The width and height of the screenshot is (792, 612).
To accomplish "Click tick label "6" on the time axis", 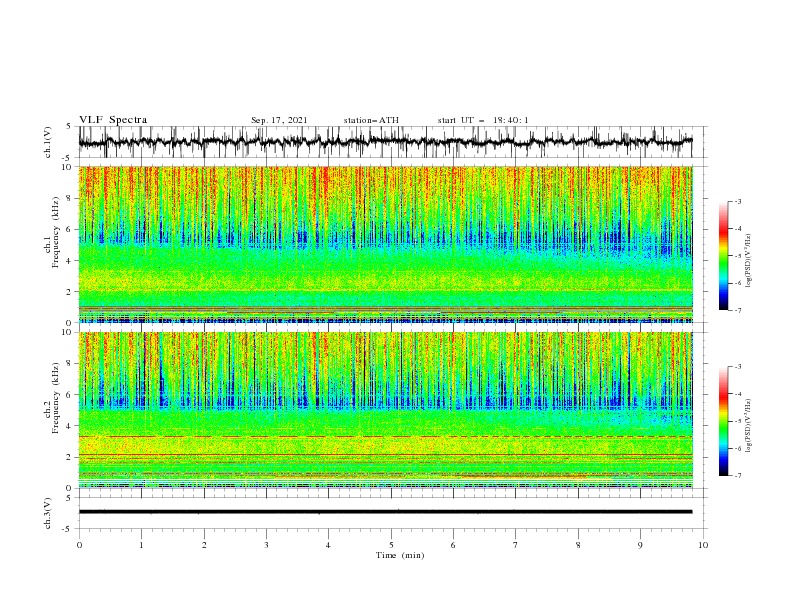I will pos(453,545).
